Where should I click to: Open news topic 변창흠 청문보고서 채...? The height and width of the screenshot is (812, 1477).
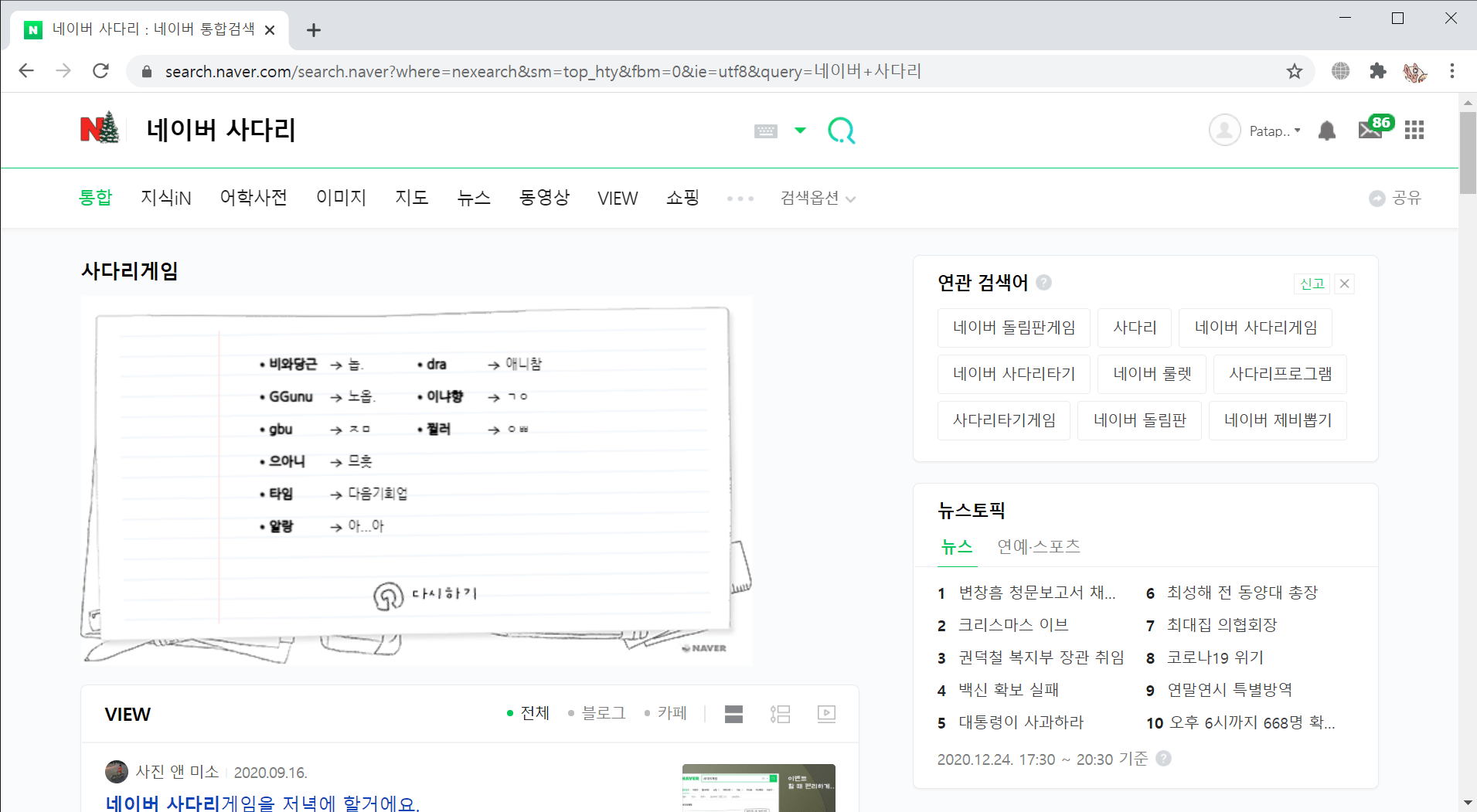(x=1037, y=593)
